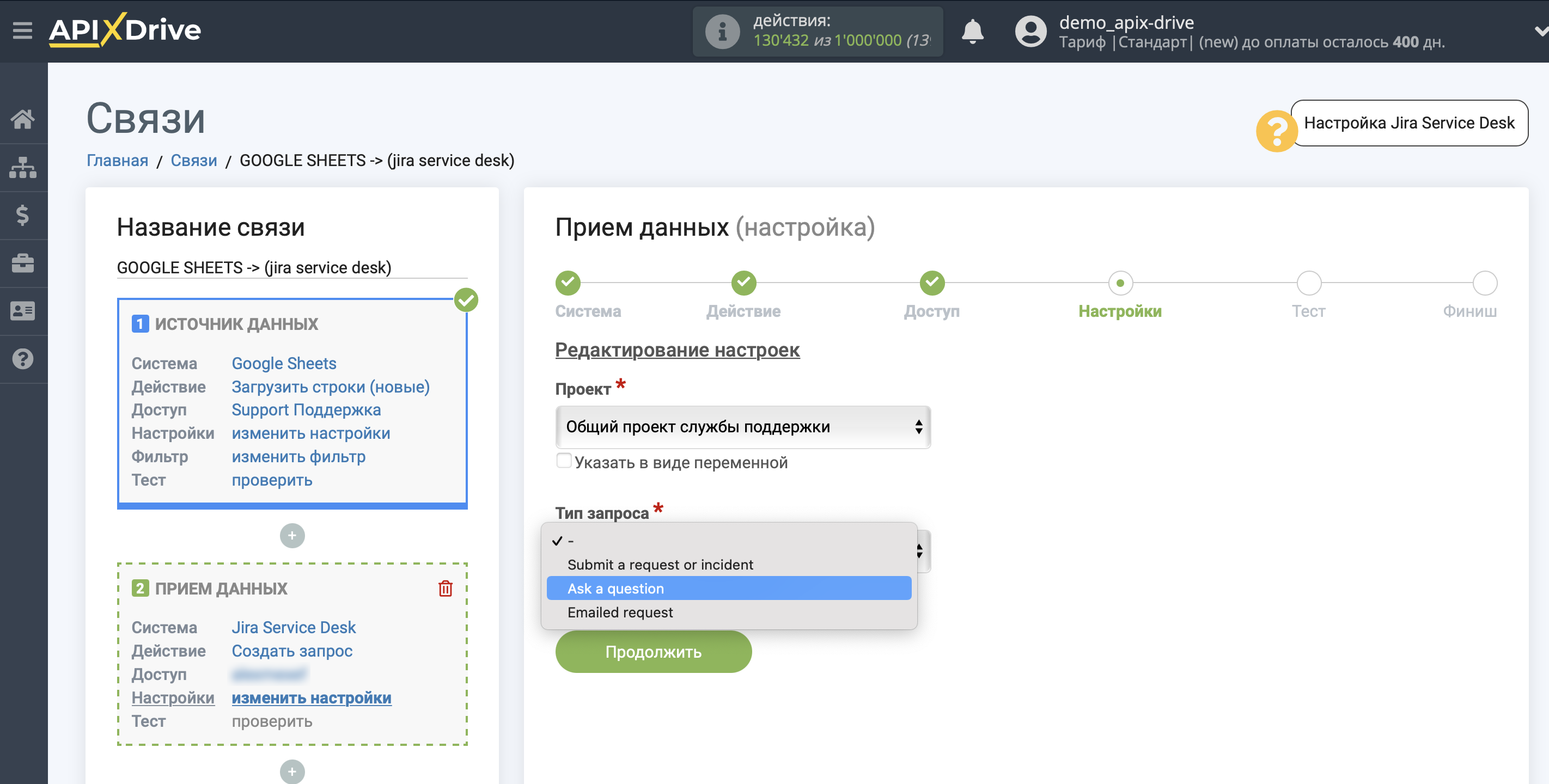Click receiver Настройки label
1549x784 pixels.
point(173,698)
